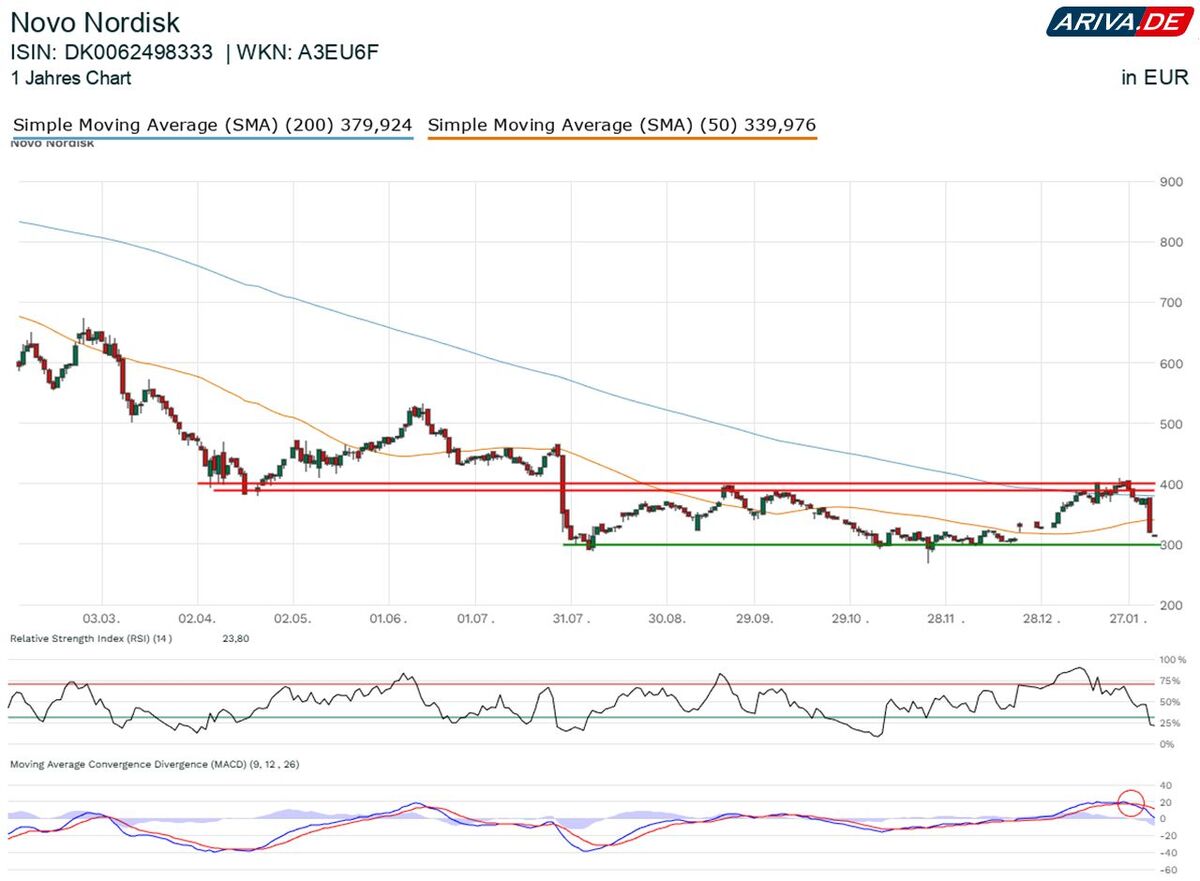The image size is (1200, 881).
Task: Click the 200 price axis label
Action: pos(1171,605)
